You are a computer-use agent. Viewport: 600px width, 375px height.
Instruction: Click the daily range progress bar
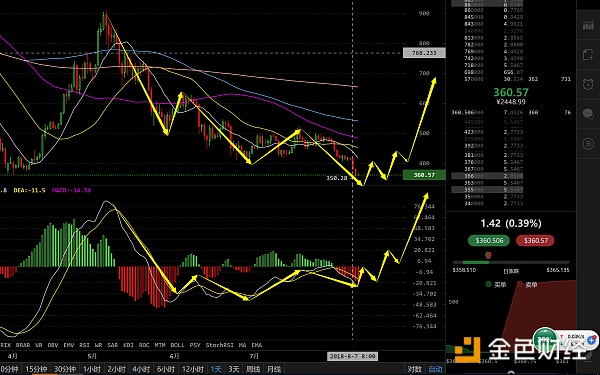tap(511, 262)
